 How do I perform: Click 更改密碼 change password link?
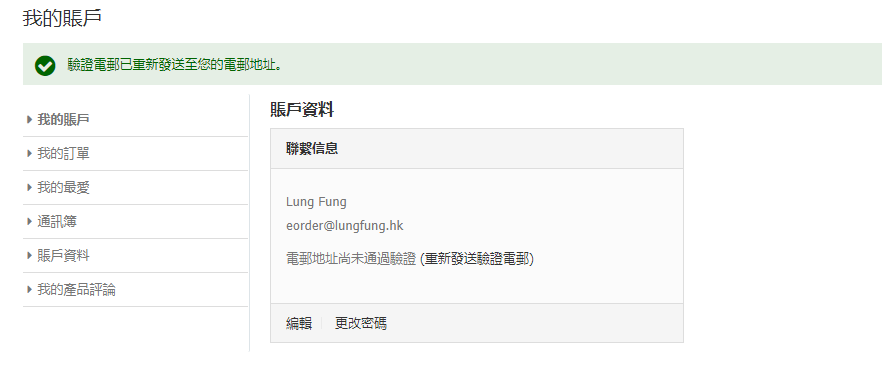coord(361,323)
